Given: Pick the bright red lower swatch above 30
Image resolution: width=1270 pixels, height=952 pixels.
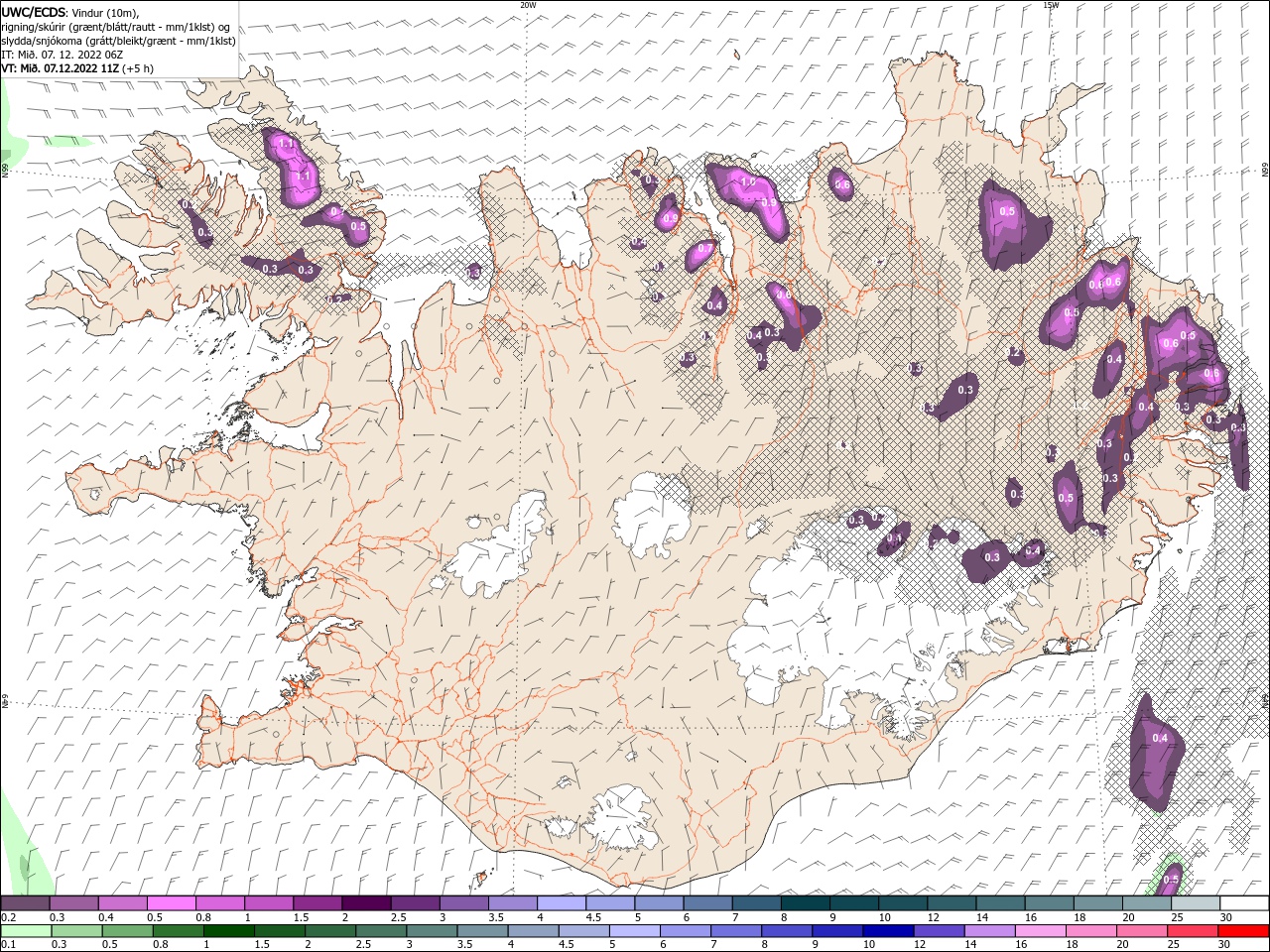Looking at the screenshot, I should pos(1243,931).
